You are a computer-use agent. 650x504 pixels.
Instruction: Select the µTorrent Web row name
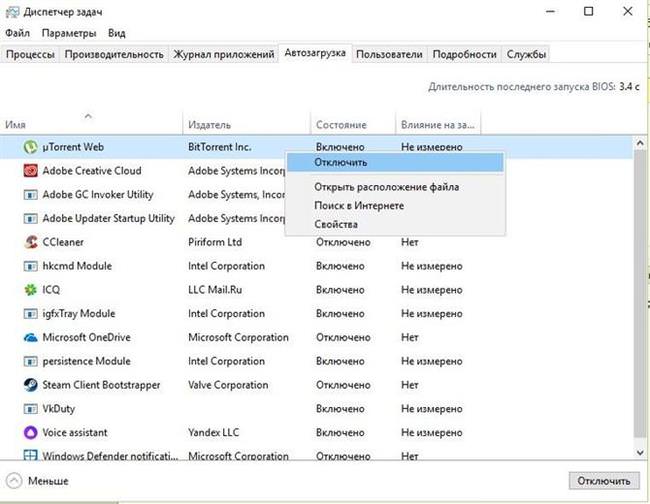(x=73, y=147)
